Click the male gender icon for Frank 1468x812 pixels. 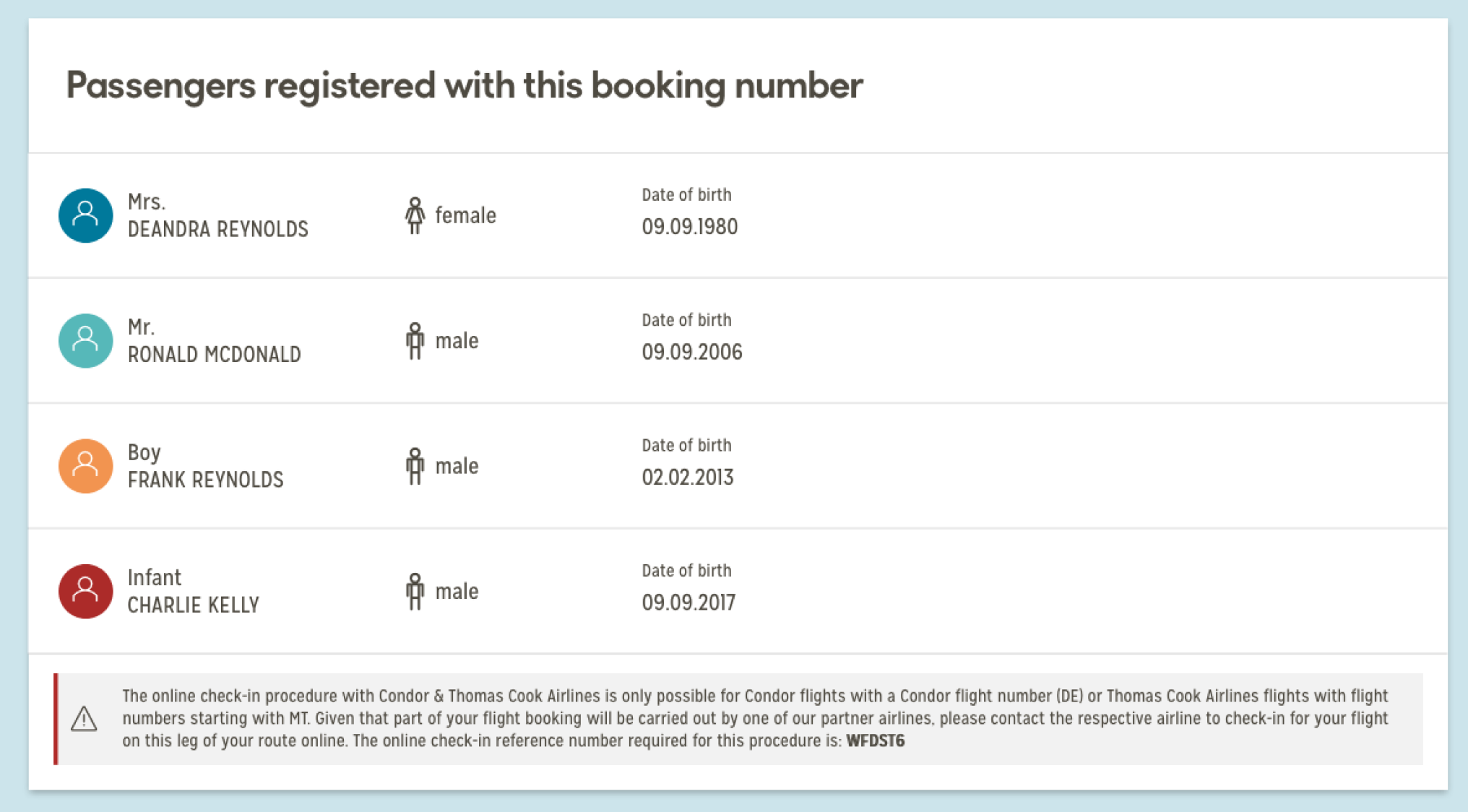[x=415, y=466]
